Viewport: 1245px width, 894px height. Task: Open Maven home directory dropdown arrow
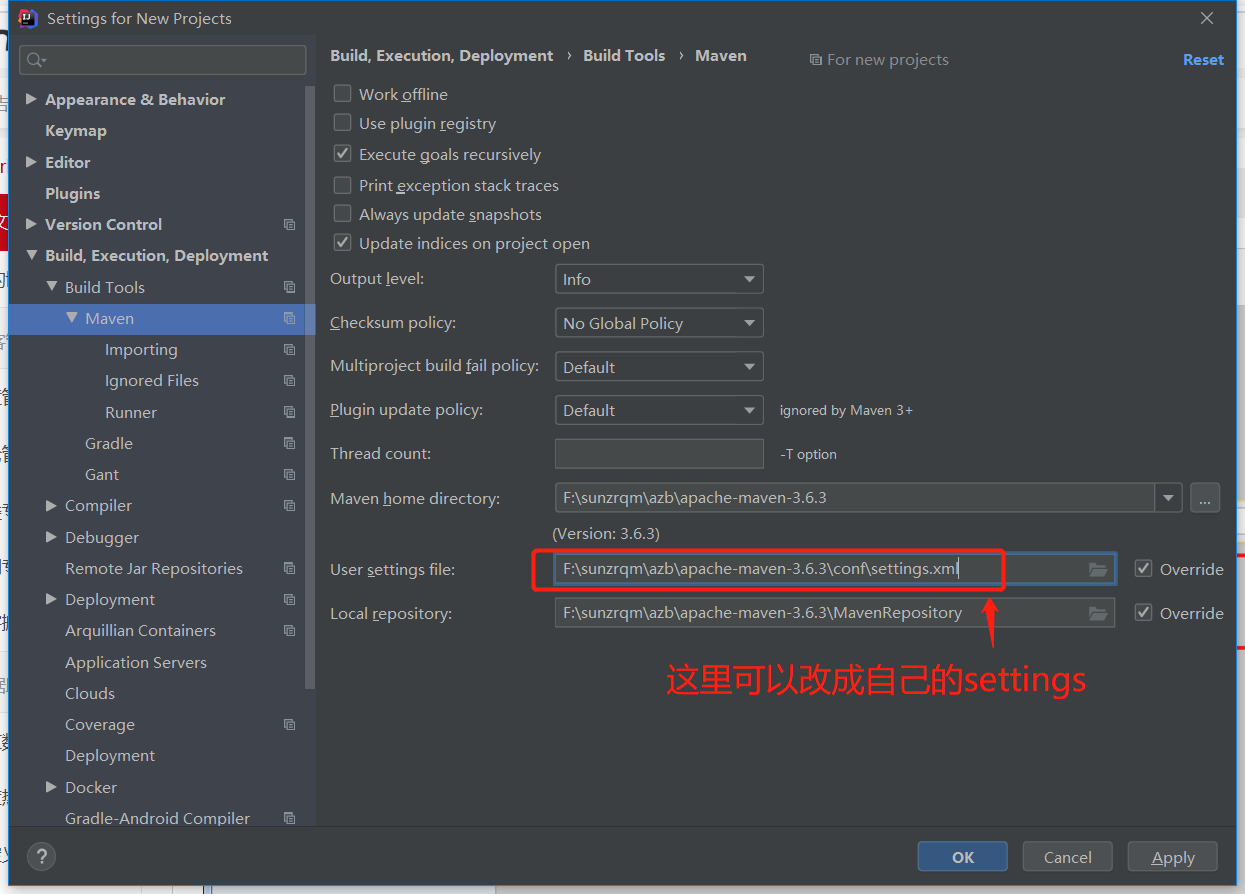coord(1168,497)
